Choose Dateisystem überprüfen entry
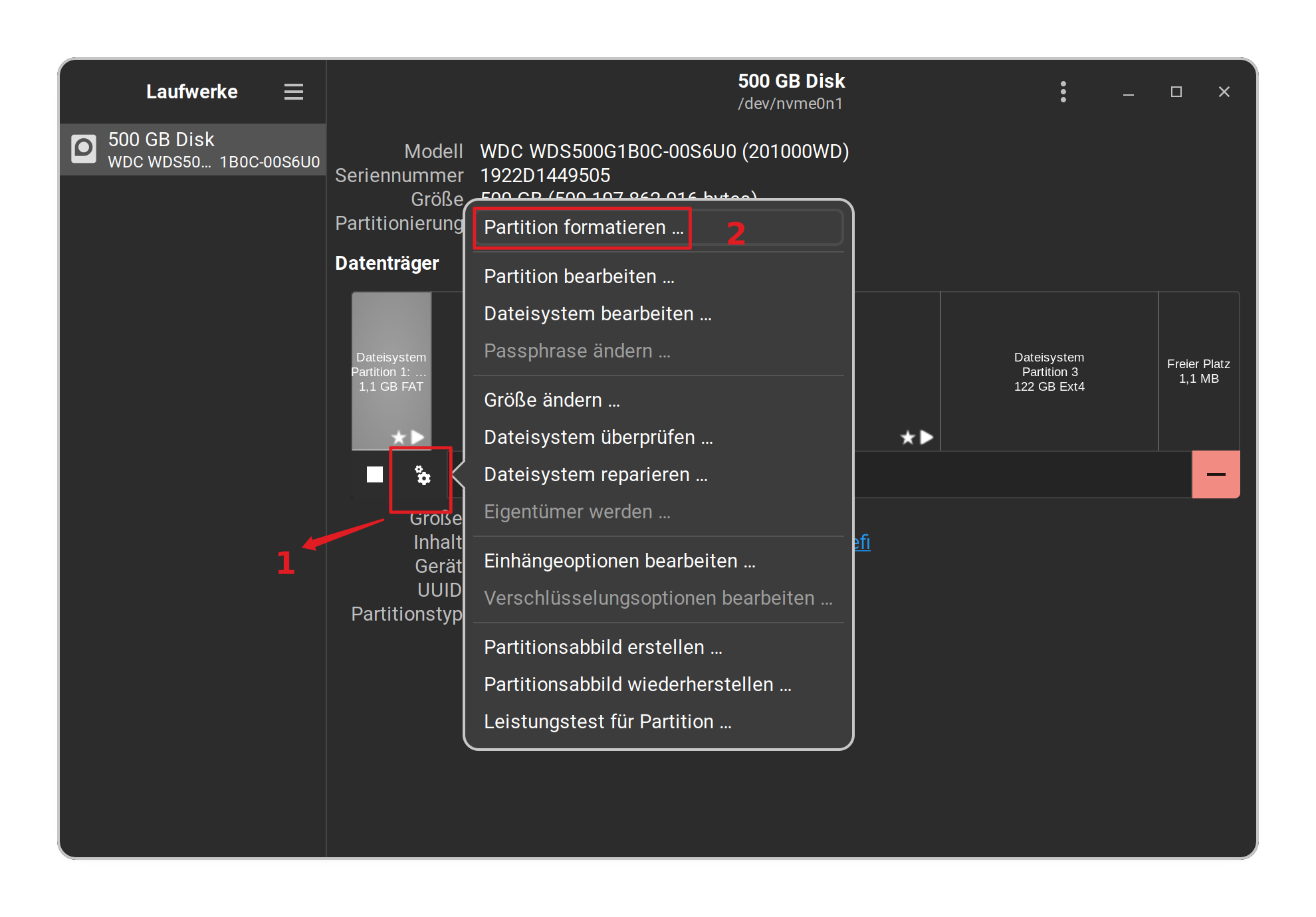The width and height of the screenshot is (1316, 917). click(598, 437)
